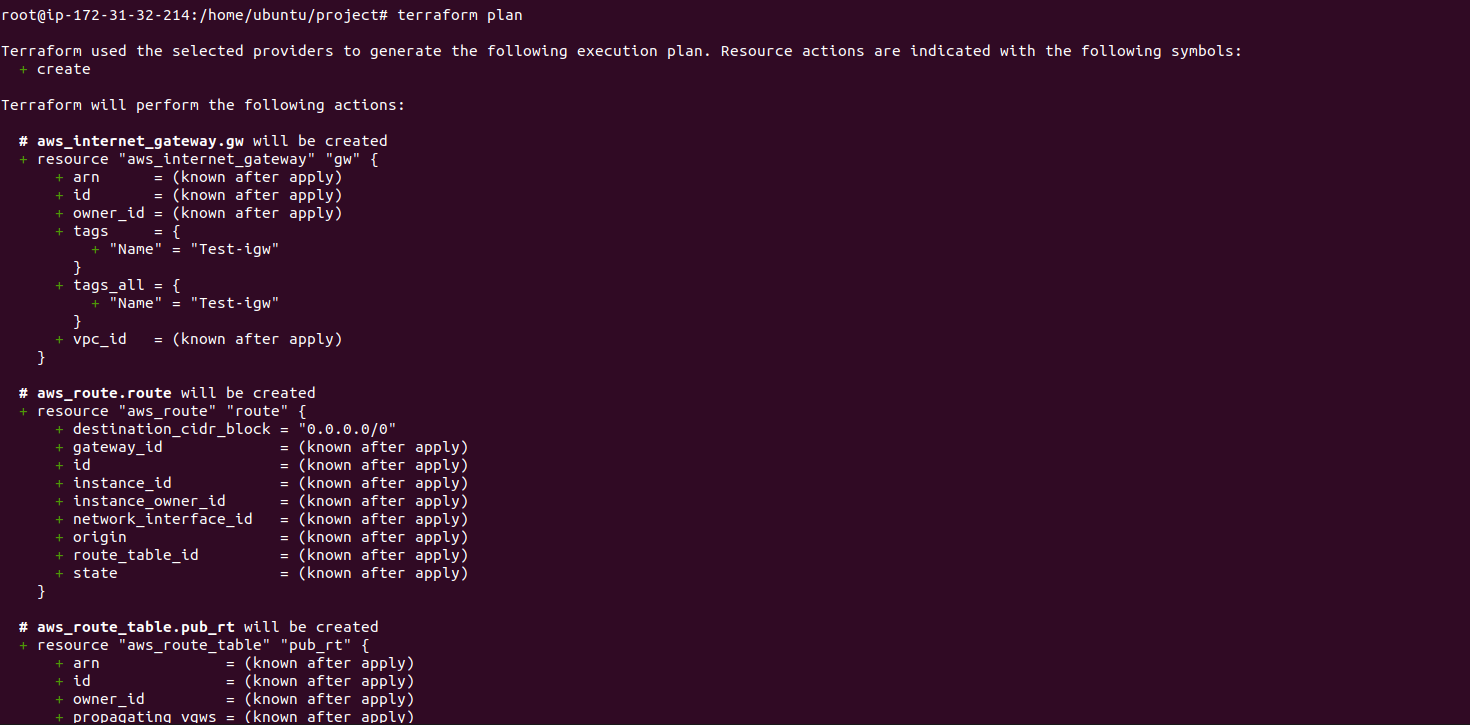
Task: Click the route_table_id attribute line
Action: 262,555
